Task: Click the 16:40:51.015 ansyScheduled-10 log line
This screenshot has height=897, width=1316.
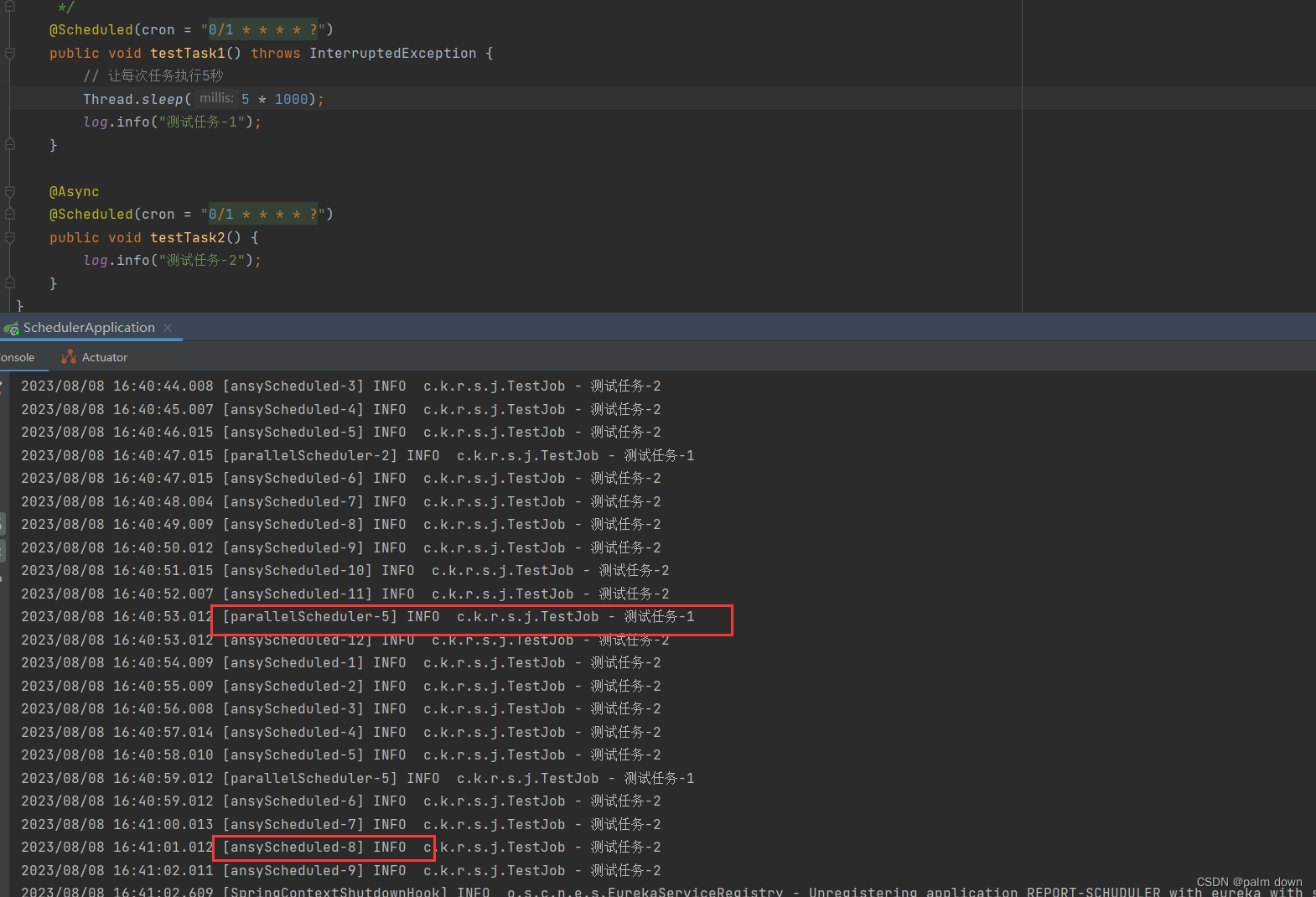Action: coord(345,570)
